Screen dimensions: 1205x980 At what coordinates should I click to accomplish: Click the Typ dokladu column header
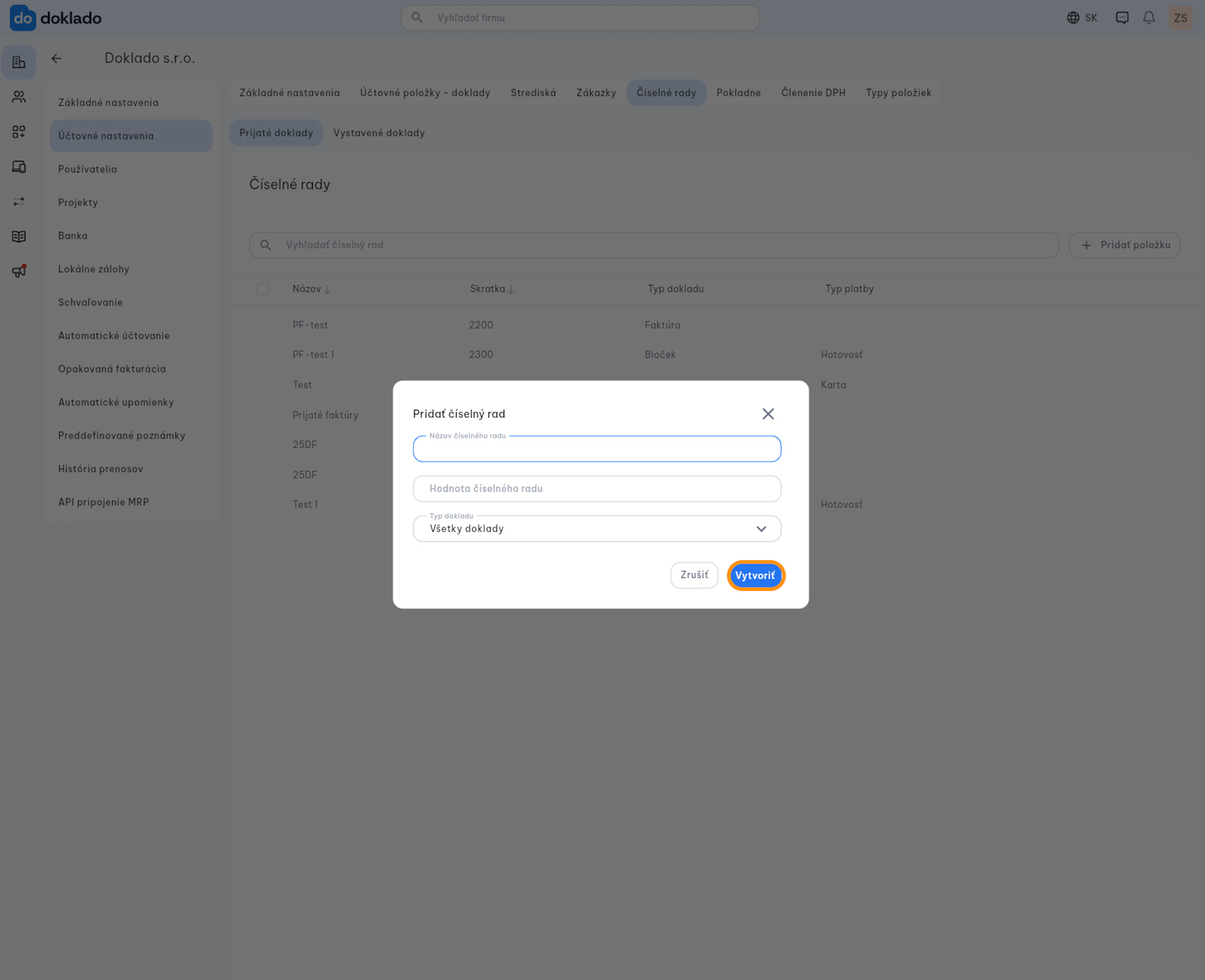[x=676, y=289]
